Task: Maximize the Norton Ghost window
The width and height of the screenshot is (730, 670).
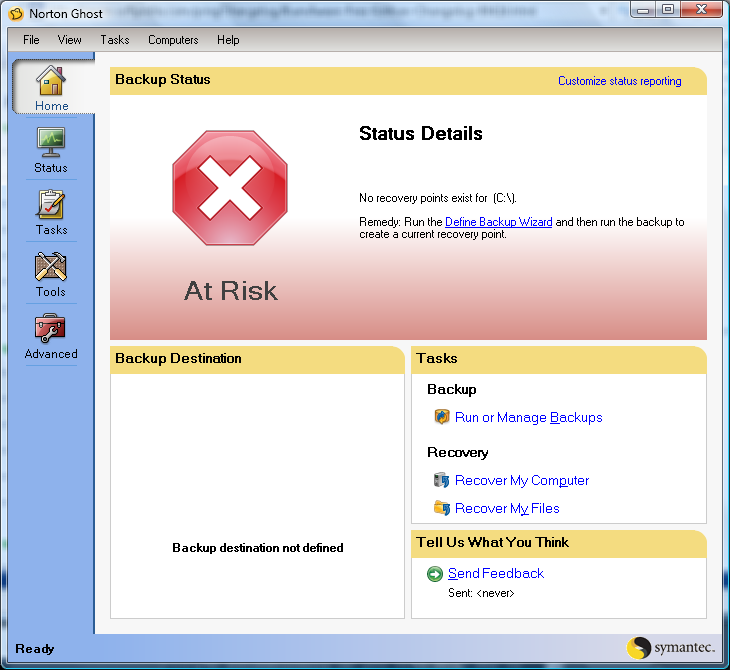Action: (x=668, y=10)
